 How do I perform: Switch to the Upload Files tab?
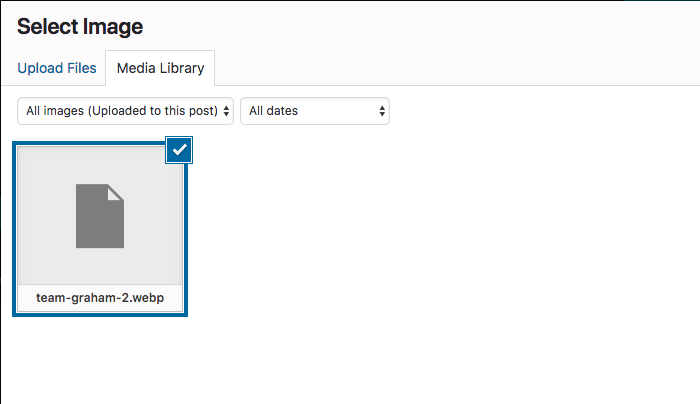pos(57,68)
